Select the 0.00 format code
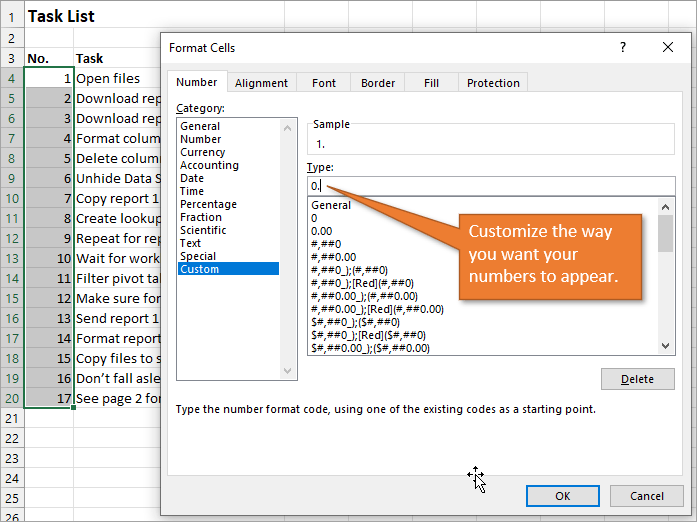The width and height of the screenshot is (697, 522). point(323,231)
